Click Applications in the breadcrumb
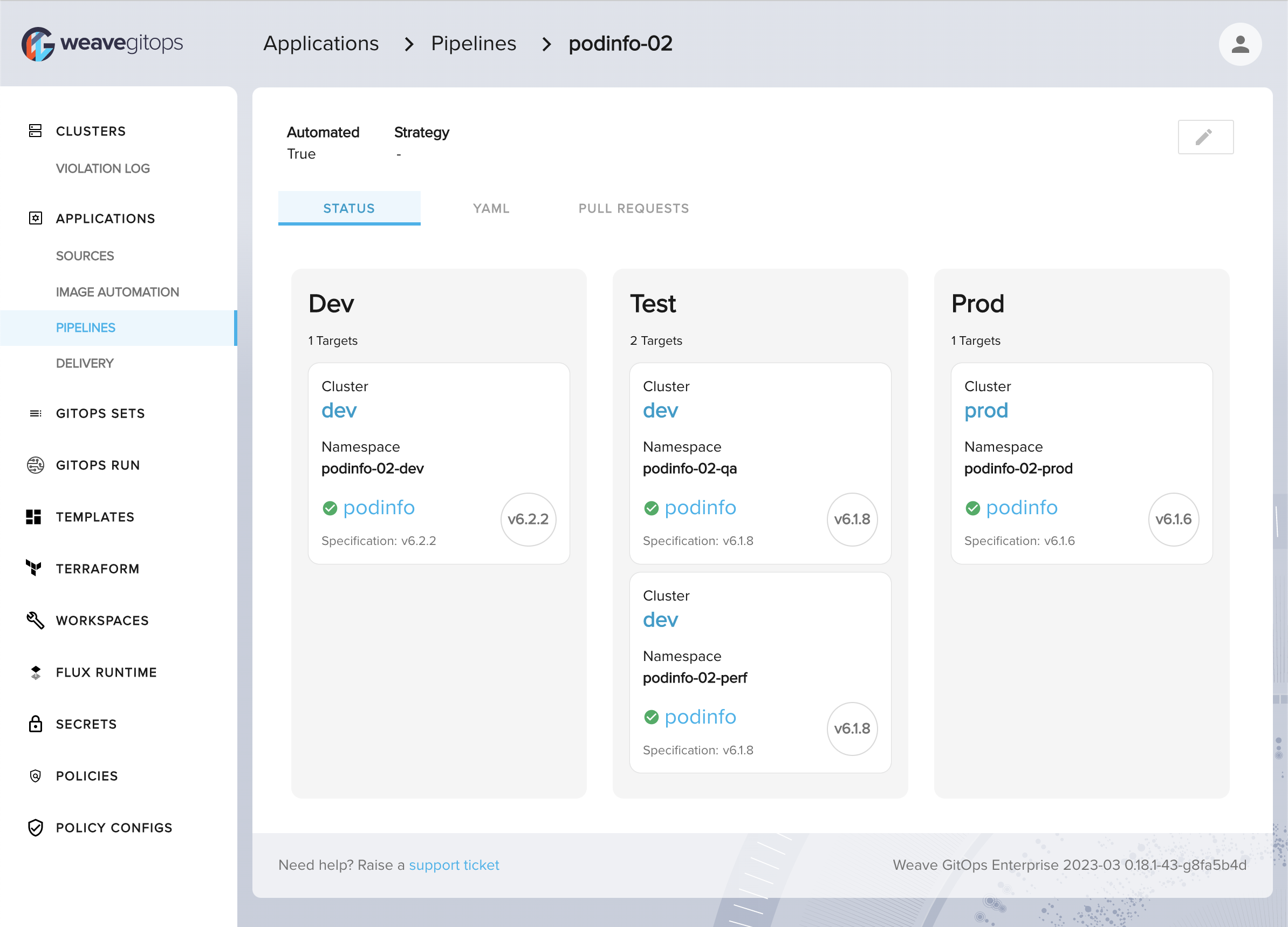This screenshot has width=1288, height=927. (321, 44)
